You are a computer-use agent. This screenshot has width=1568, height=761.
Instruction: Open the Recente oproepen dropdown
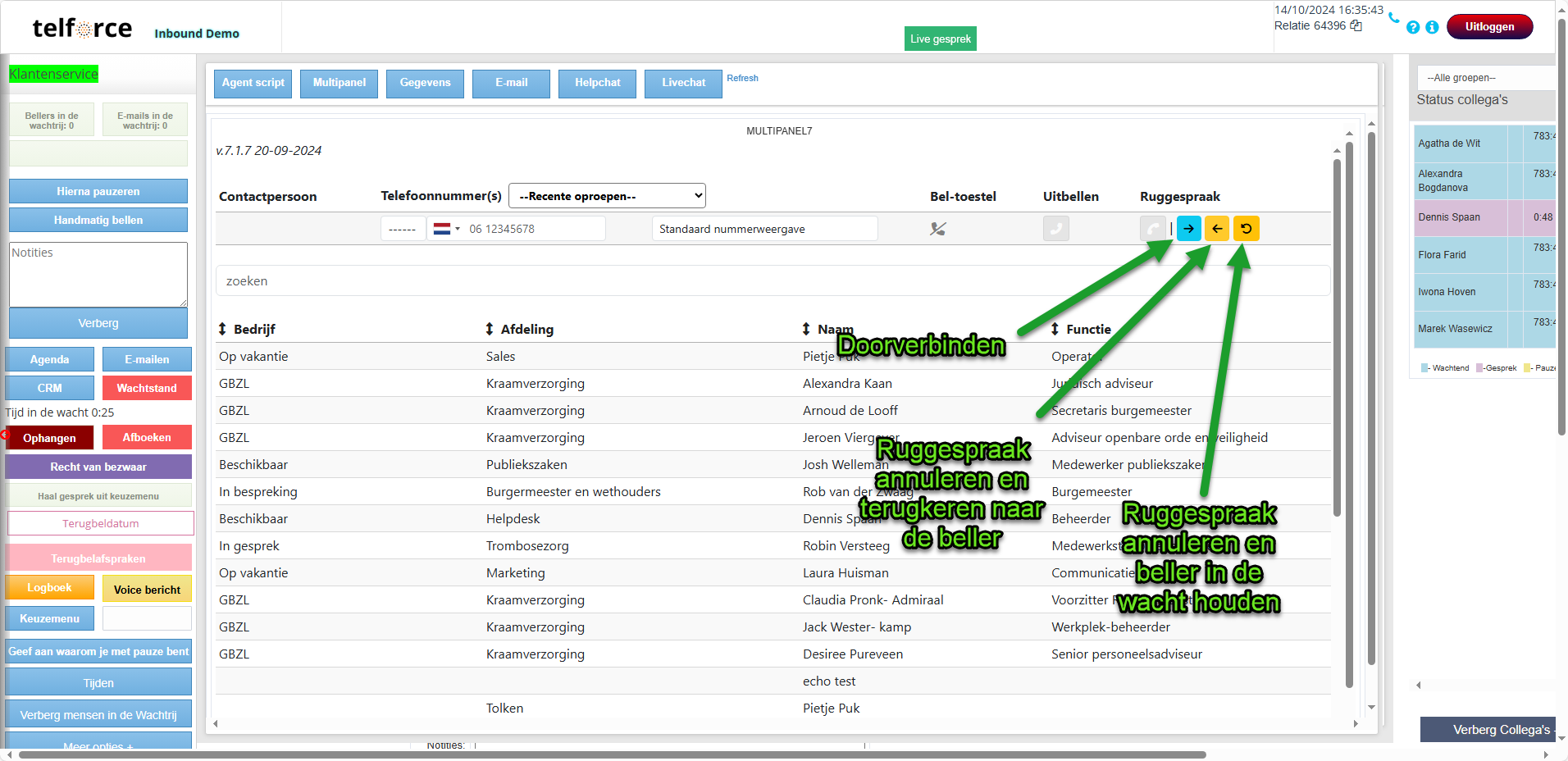click(607, 196)
